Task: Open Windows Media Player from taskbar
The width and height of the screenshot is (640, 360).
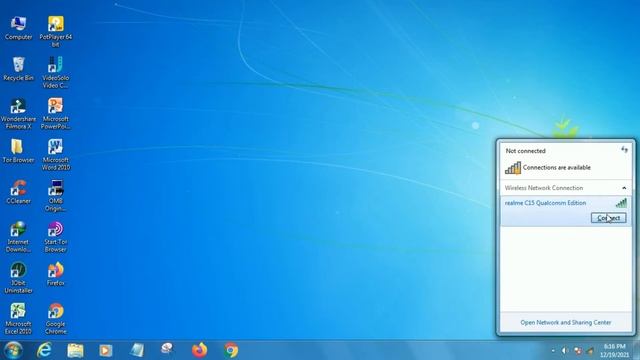Action: pyautogui.click(x=106, y=350)
